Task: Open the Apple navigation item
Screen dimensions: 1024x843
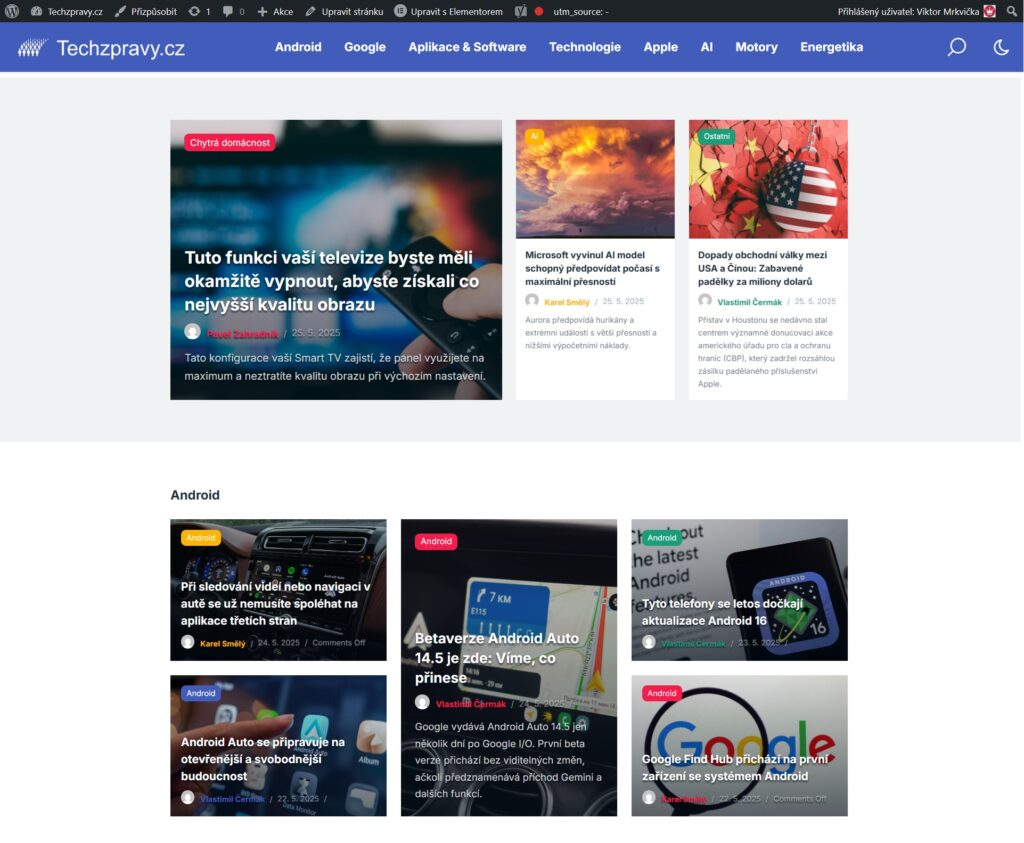Action: click(661, 47)
